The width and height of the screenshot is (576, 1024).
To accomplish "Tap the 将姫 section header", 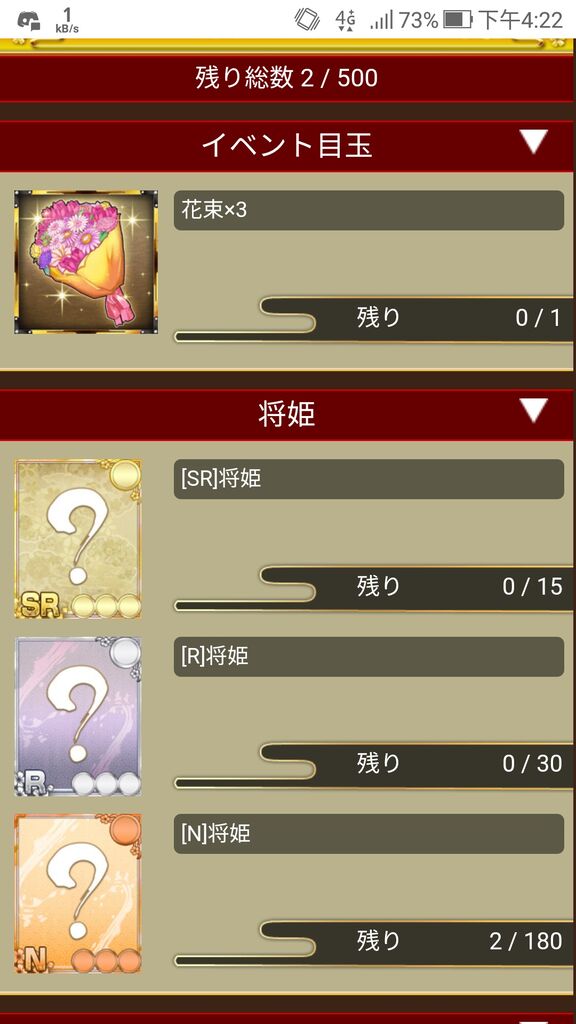I will [287, 415].
